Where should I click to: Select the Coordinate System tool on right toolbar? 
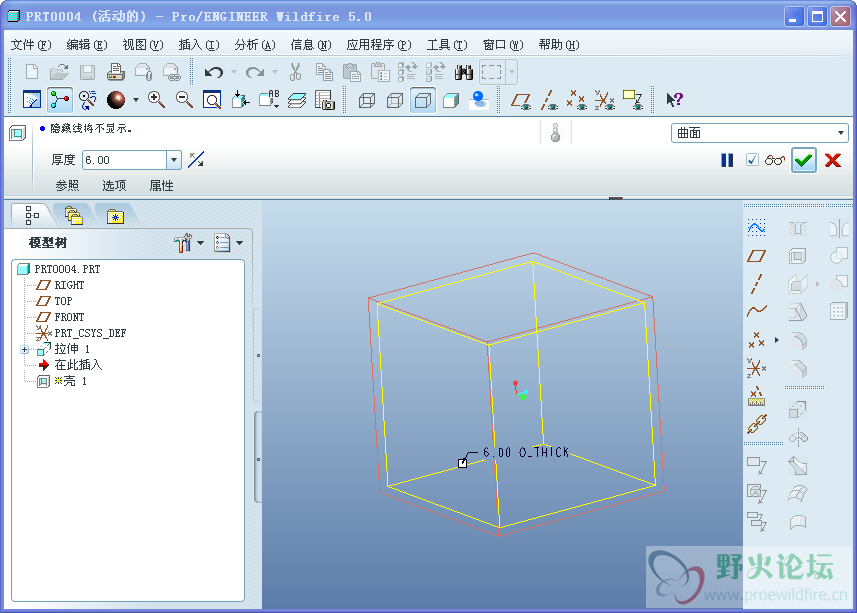click(x=756, y=368)
